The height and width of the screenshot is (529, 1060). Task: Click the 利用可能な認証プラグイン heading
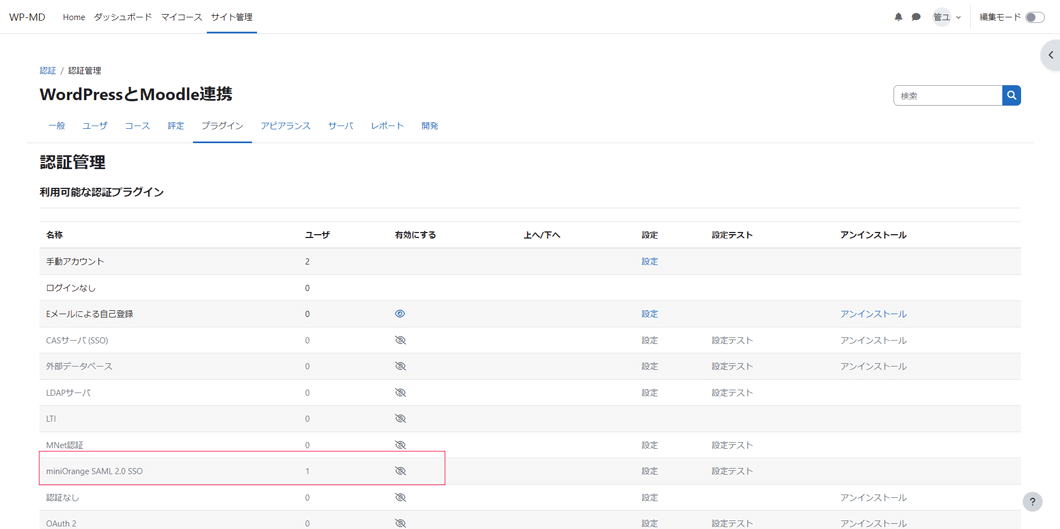click(102, 193)
